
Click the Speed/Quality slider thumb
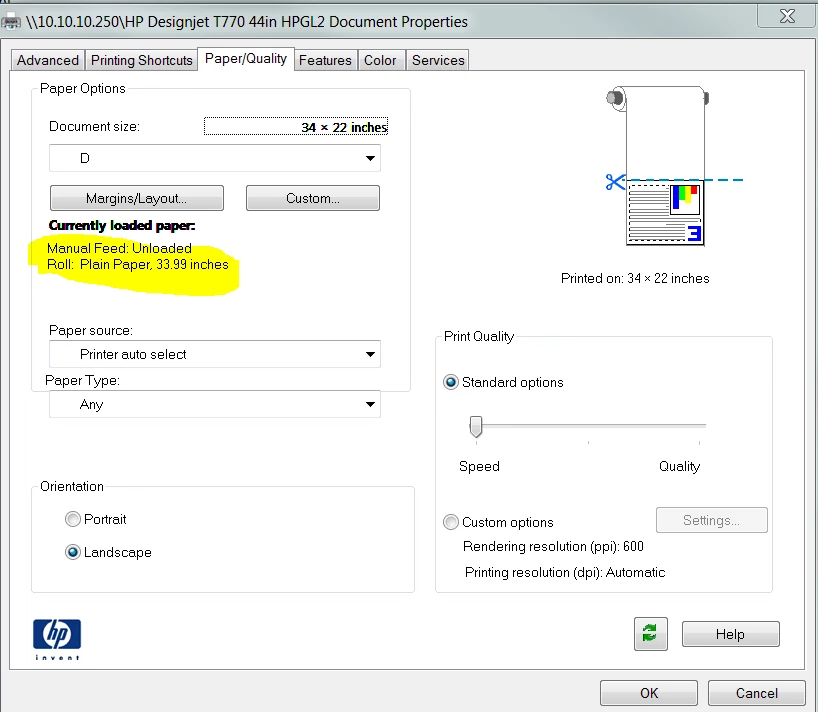click(x=476, y=427)
